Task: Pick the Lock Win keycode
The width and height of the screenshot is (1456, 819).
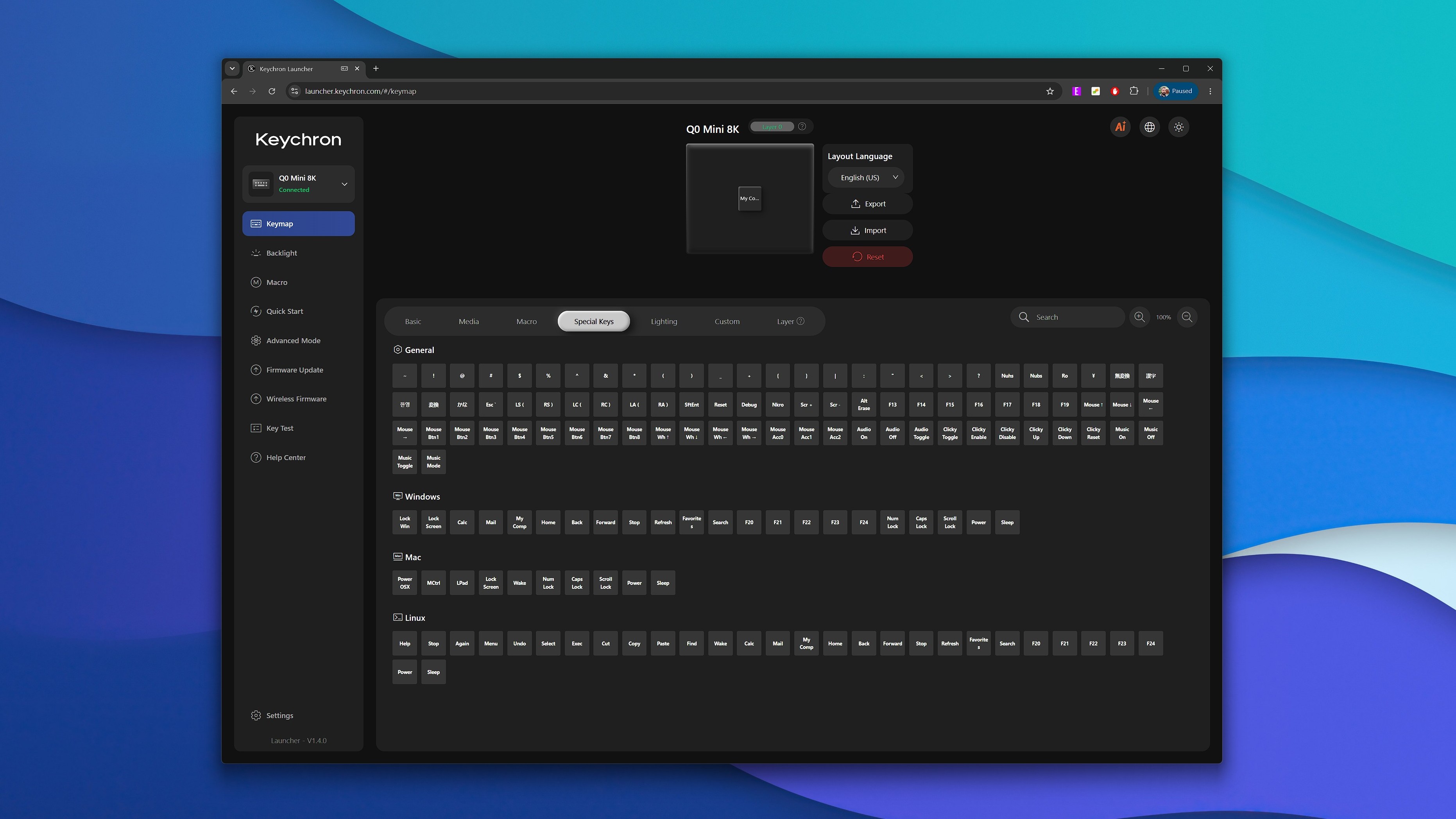Action: click(x=405, y=522)
